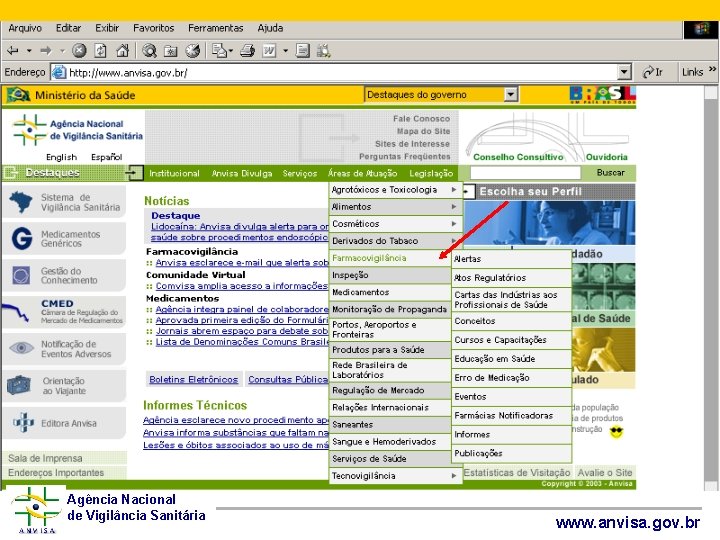Open the Boletins Eletrônicos link
Image resolution: width=720 pixels, height=540 pixels.
click(193, 379)
